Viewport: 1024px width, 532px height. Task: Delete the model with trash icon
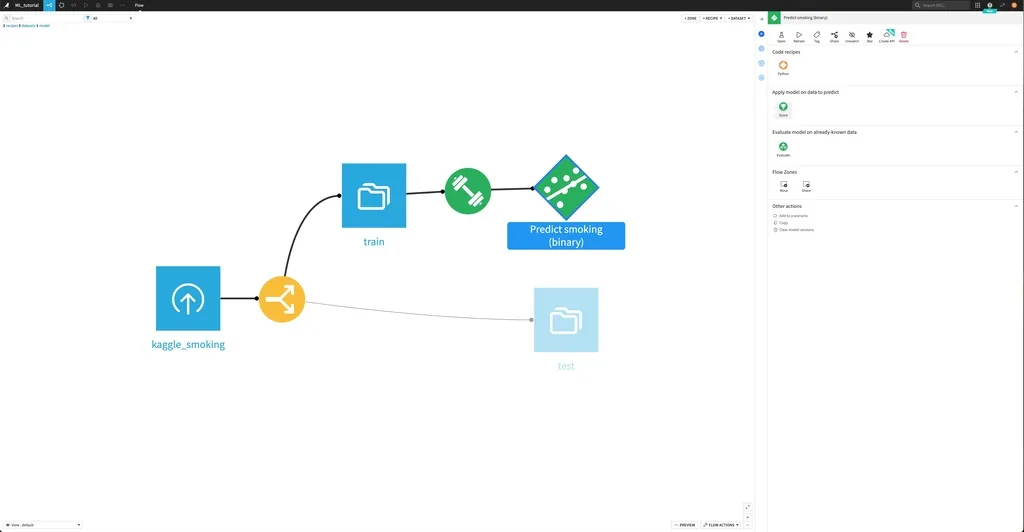904,37
